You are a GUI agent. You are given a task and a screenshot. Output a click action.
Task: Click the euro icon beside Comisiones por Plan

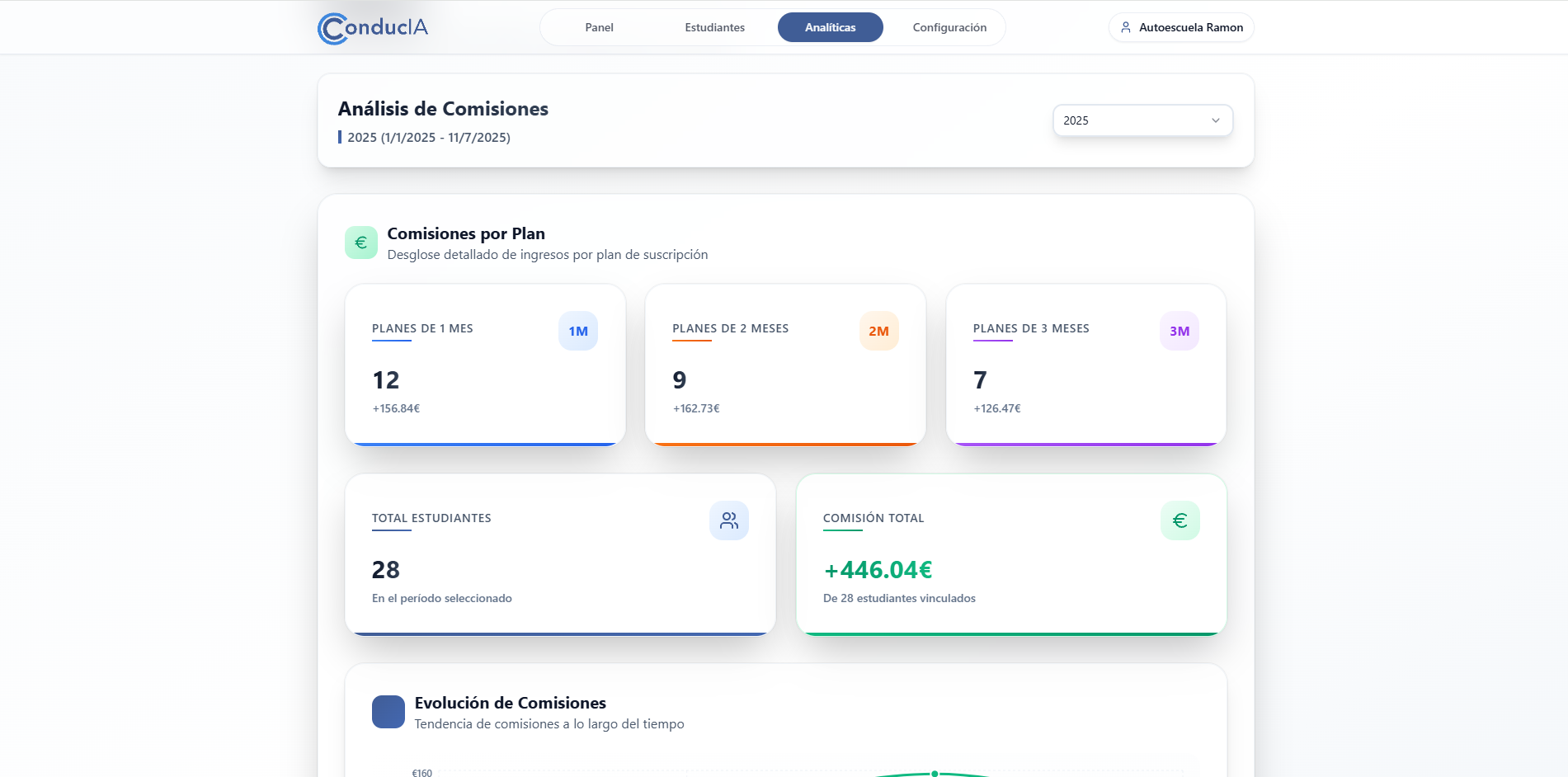360,242
